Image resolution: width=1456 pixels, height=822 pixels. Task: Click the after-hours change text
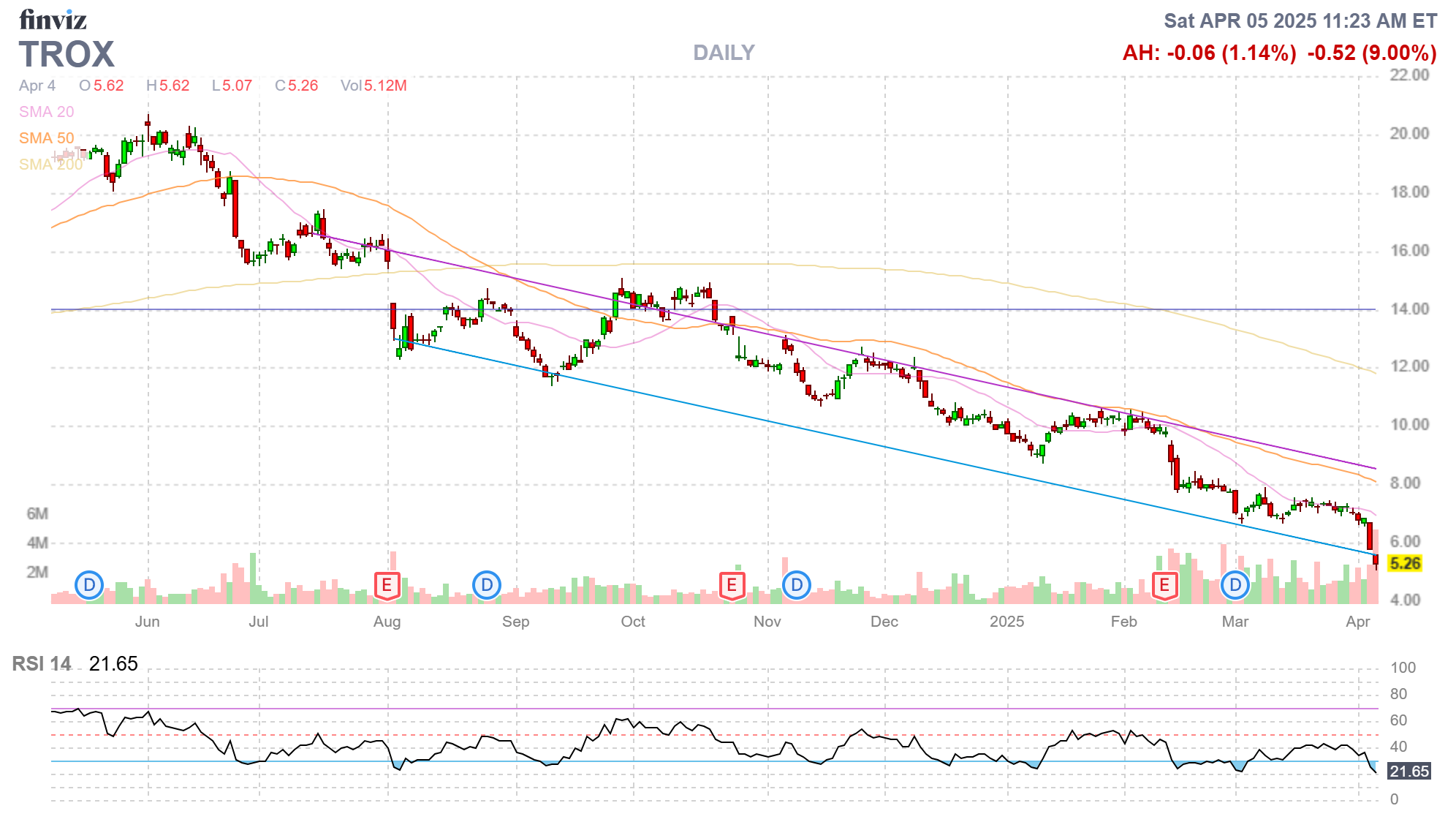click(x=1209, y=53)
